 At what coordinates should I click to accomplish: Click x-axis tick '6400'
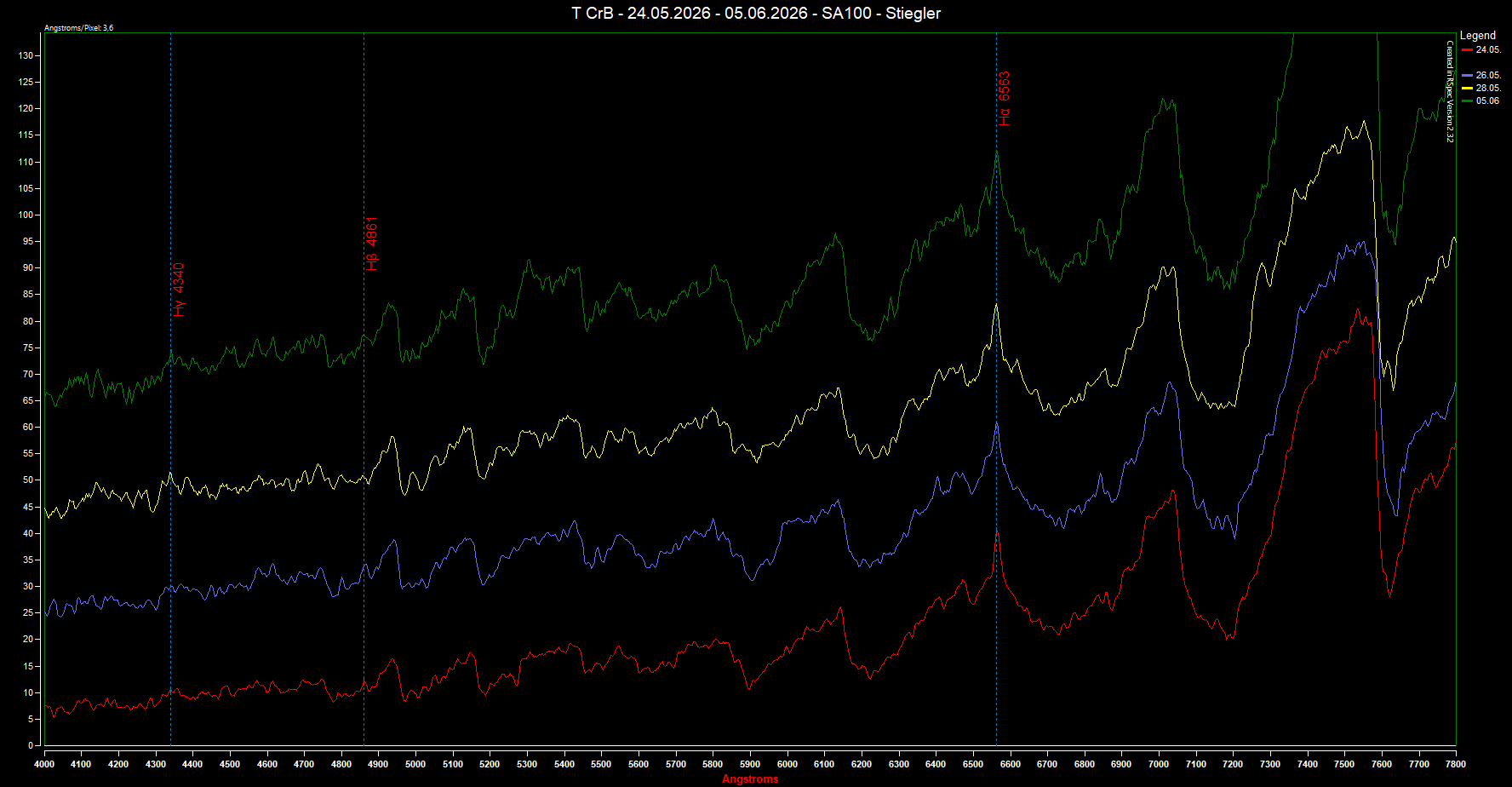point(936,764)
